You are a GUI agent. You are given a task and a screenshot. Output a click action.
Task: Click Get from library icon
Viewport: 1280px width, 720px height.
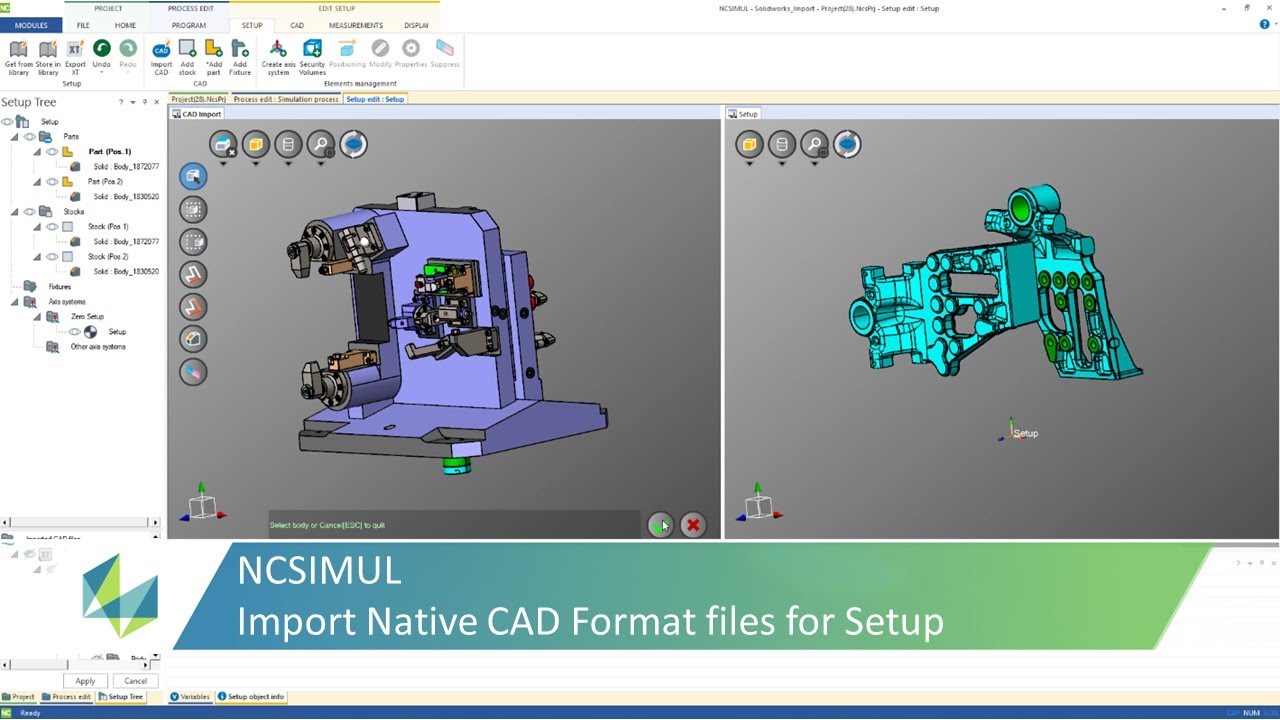pos(18,49)
